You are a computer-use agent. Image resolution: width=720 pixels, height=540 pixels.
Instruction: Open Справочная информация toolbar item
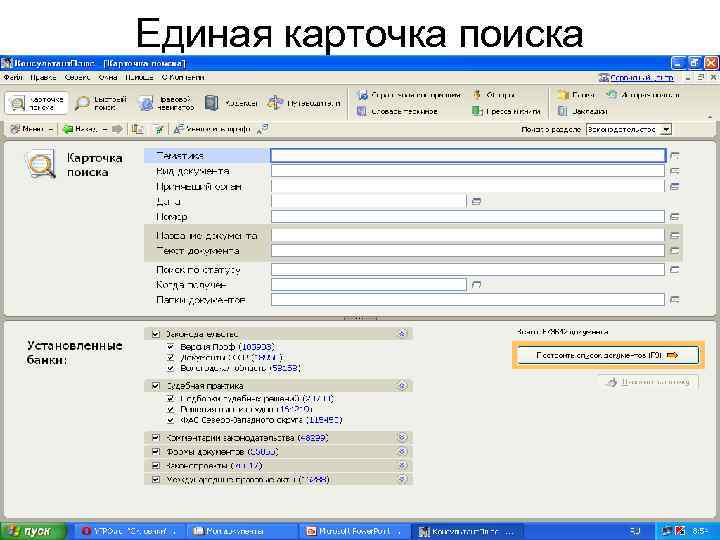[x=409, y=95]
